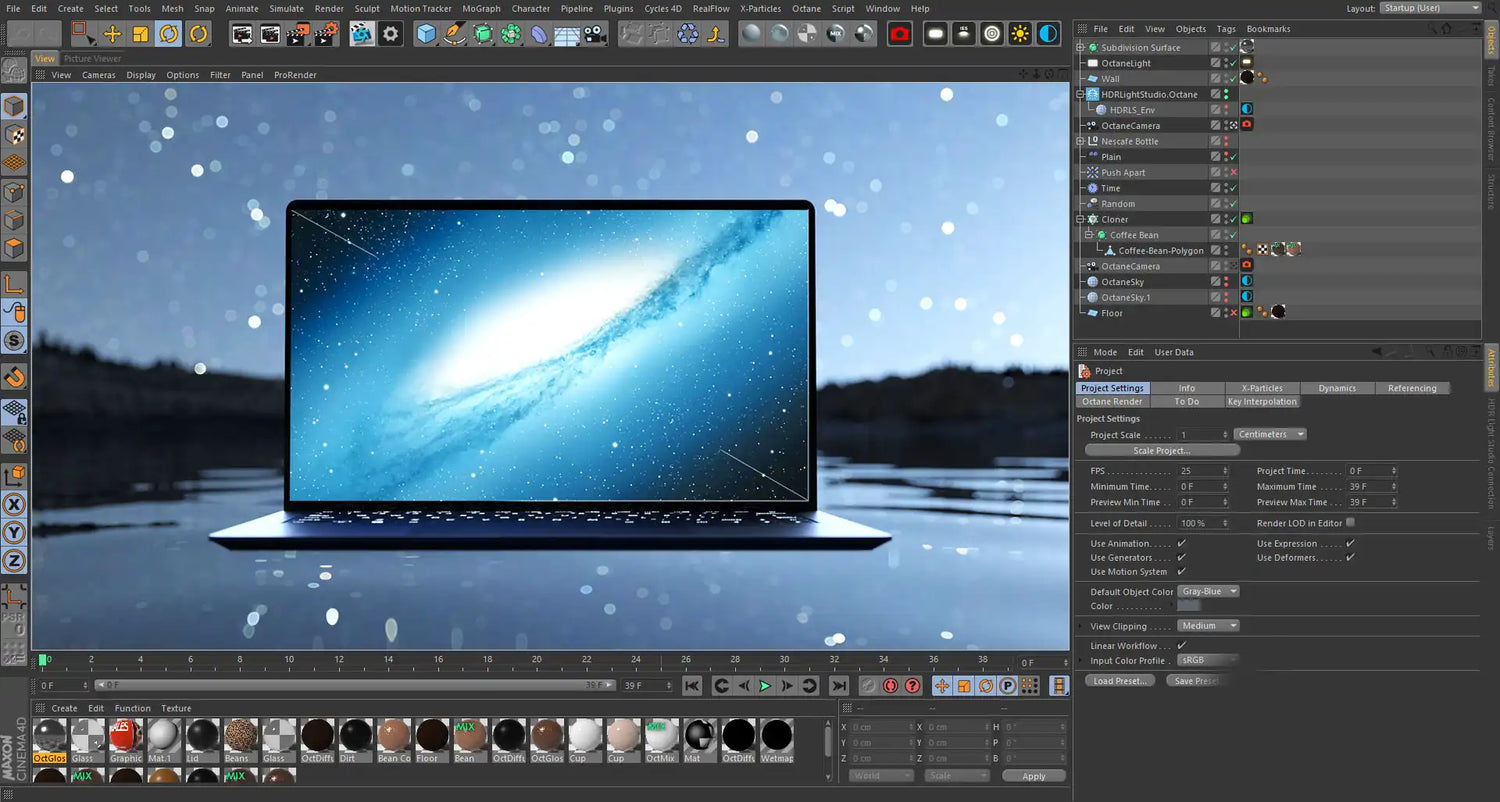Click the Octane target circle icon
This screenshot has height=802, width=1500.
click(x=992, y=34)
